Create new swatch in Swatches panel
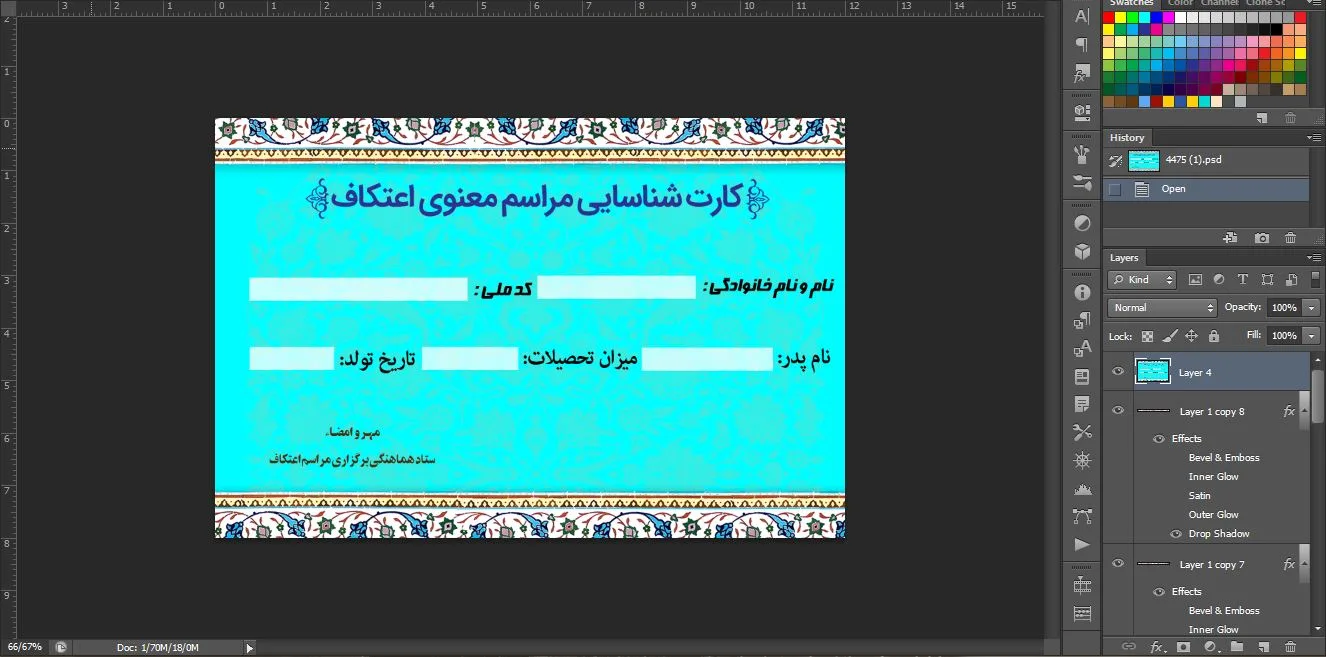 [x=1262, y=118]
